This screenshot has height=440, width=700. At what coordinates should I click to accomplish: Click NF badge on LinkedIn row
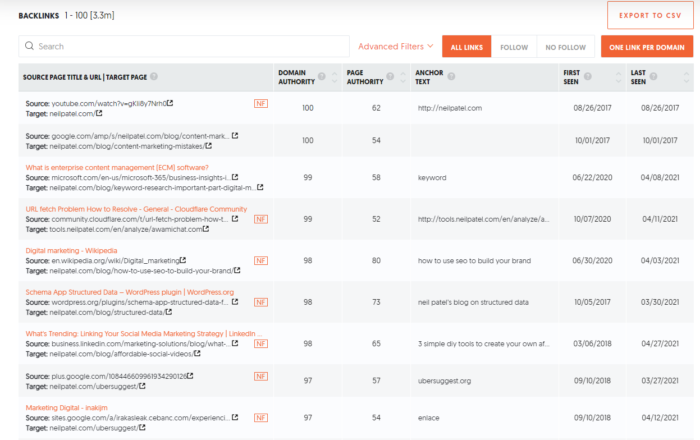[x=261, y=344]
